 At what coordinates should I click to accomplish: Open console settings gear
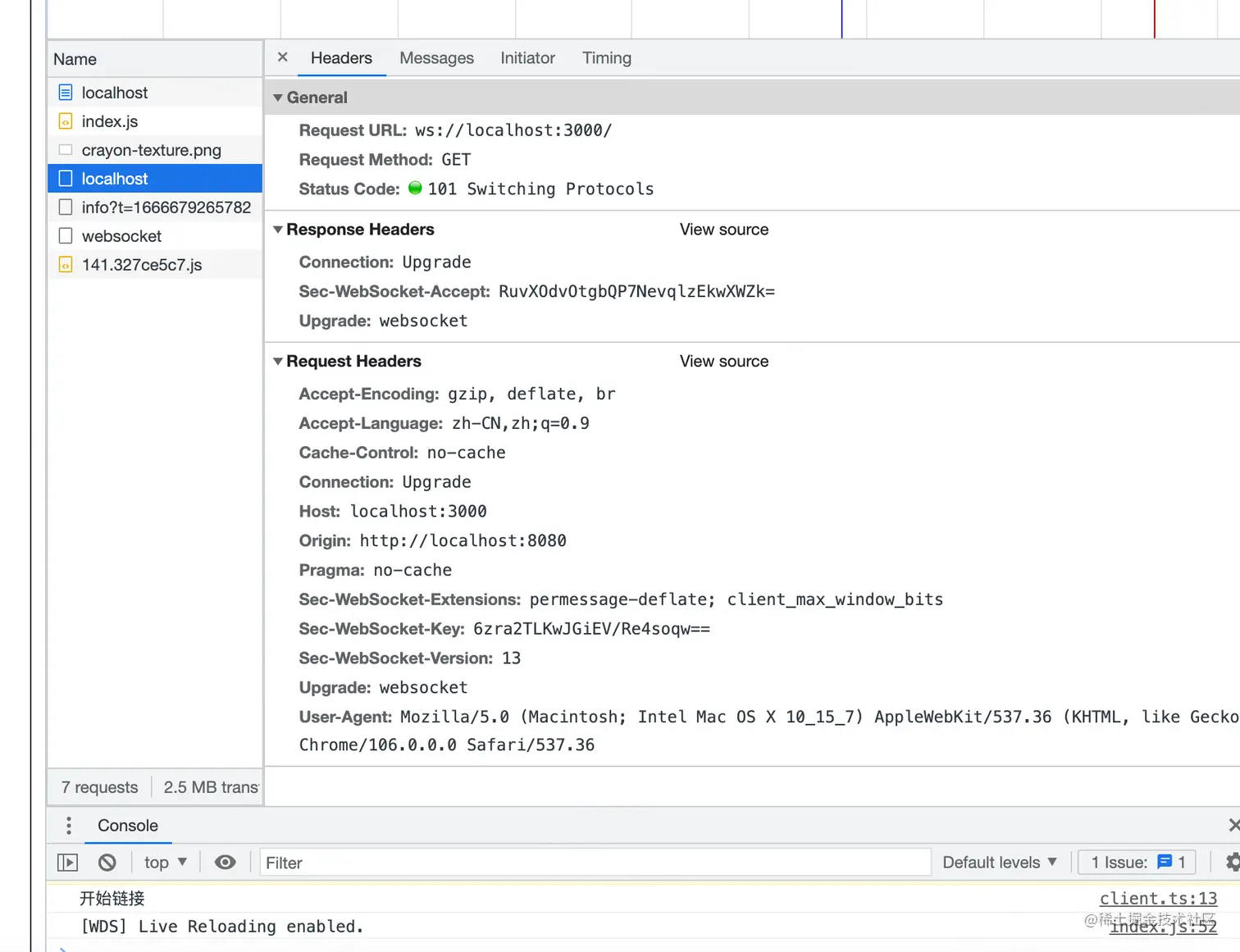tap(1233, 863)
